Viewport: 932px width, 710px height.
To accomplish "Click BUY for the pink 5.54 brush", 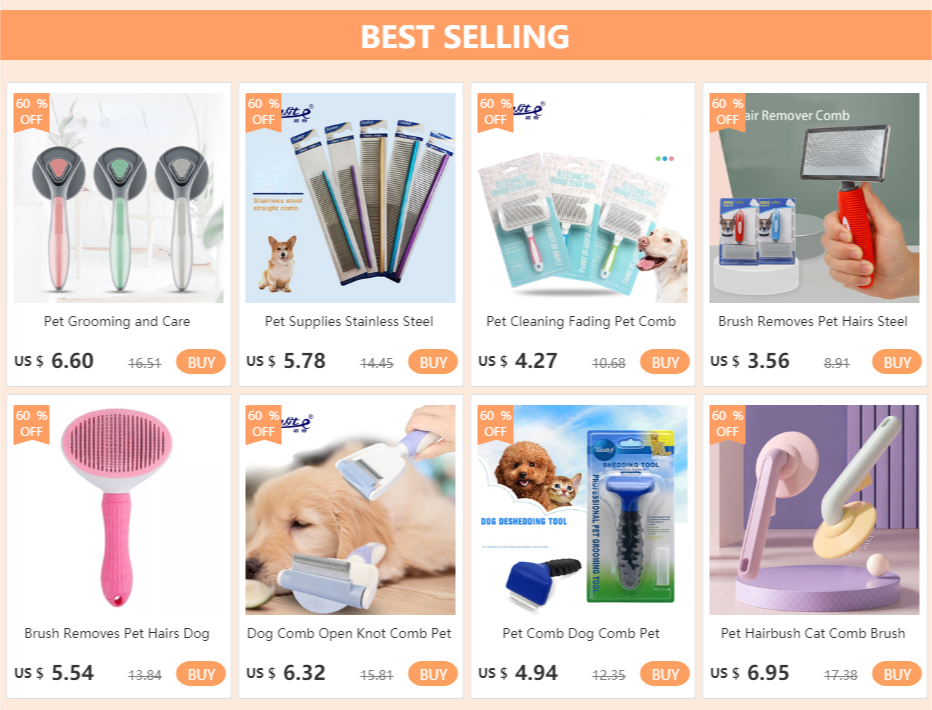I will 201,674.
